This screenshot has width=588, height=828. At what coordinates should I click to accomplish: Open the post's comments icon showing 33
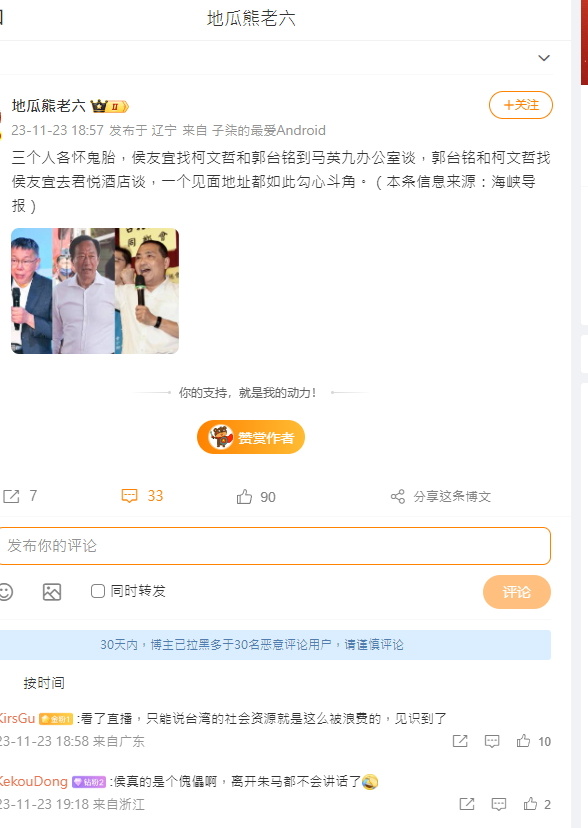pyautogui.click(x=129, y=496)
